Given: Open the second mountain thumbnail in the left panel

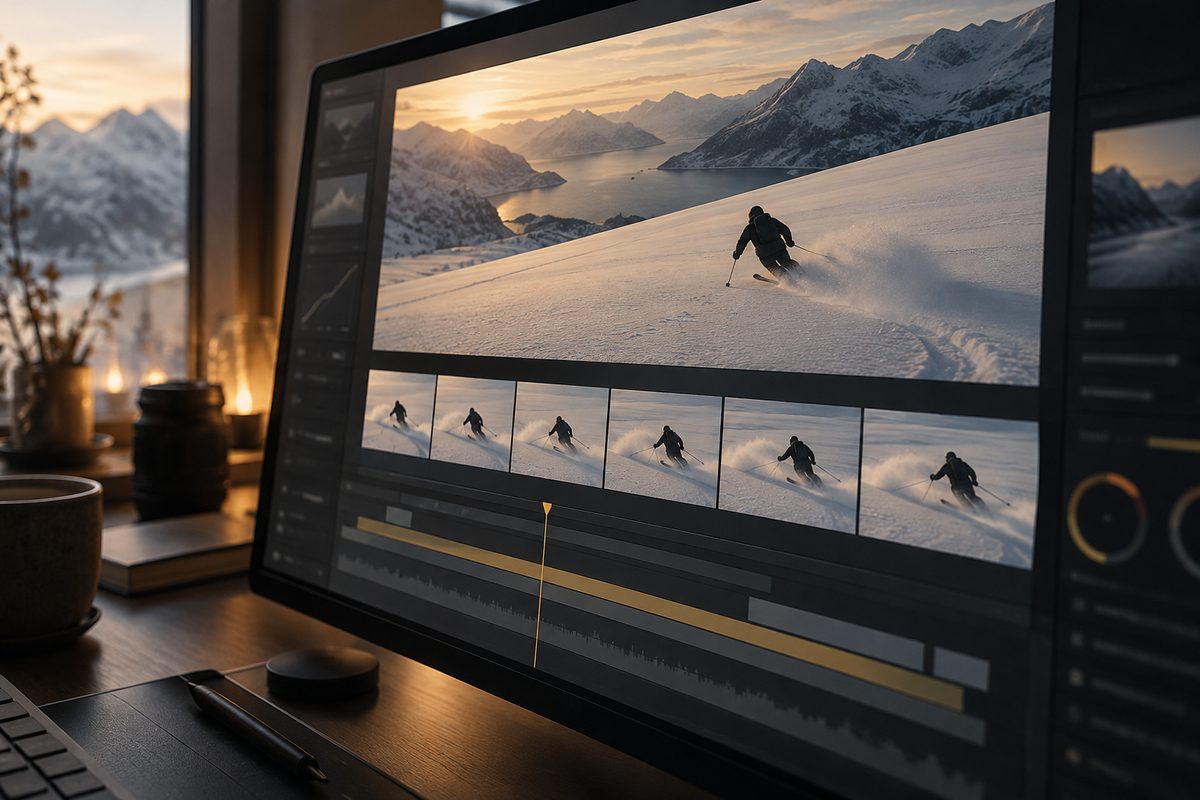Looking at the screenshot, I should coord(340,201).
